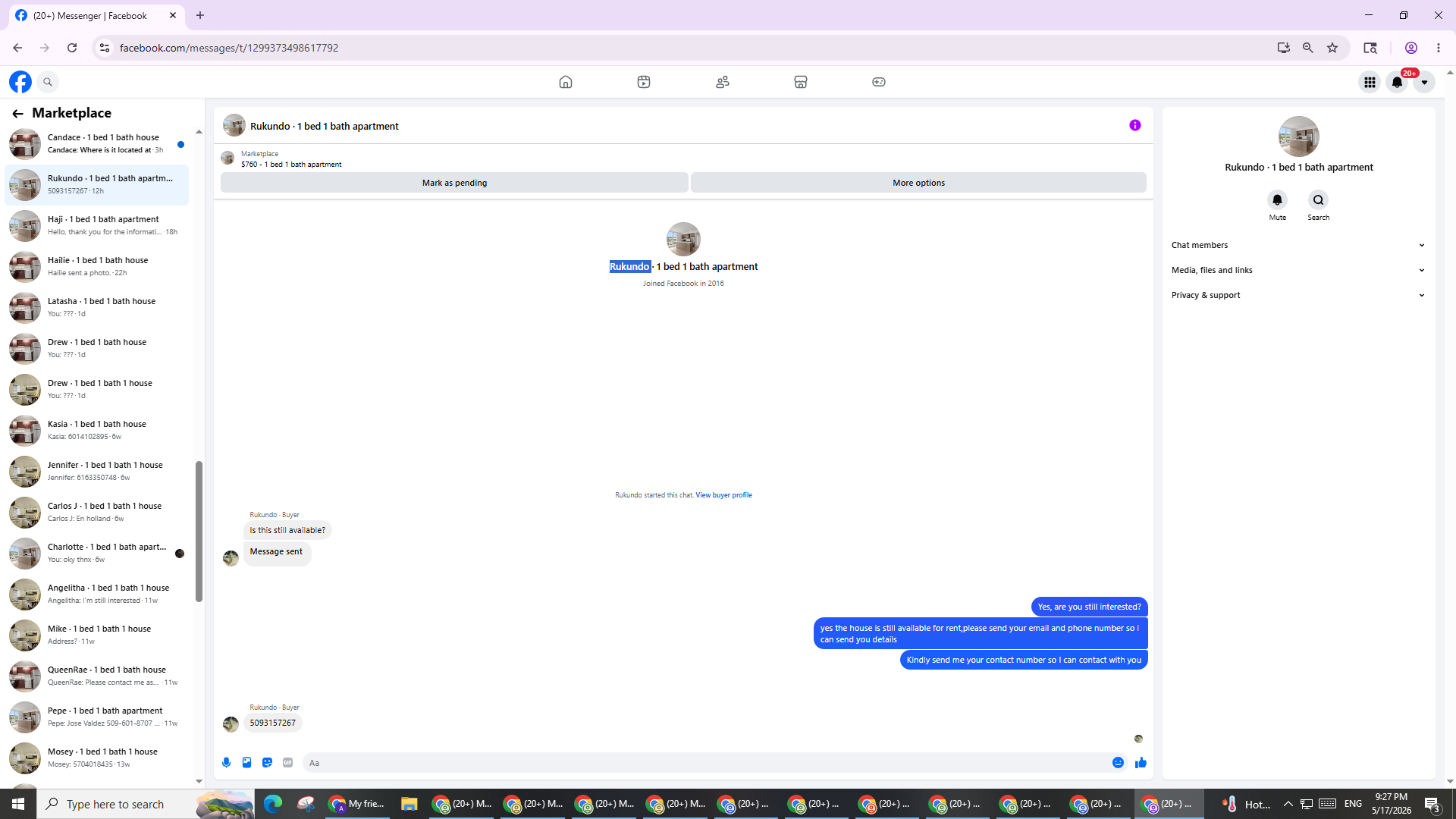Image resolution: width=1456 pixels, height=819 pixels.
Task: Open File Explorer from the taskbar
Action: point(409,804)
